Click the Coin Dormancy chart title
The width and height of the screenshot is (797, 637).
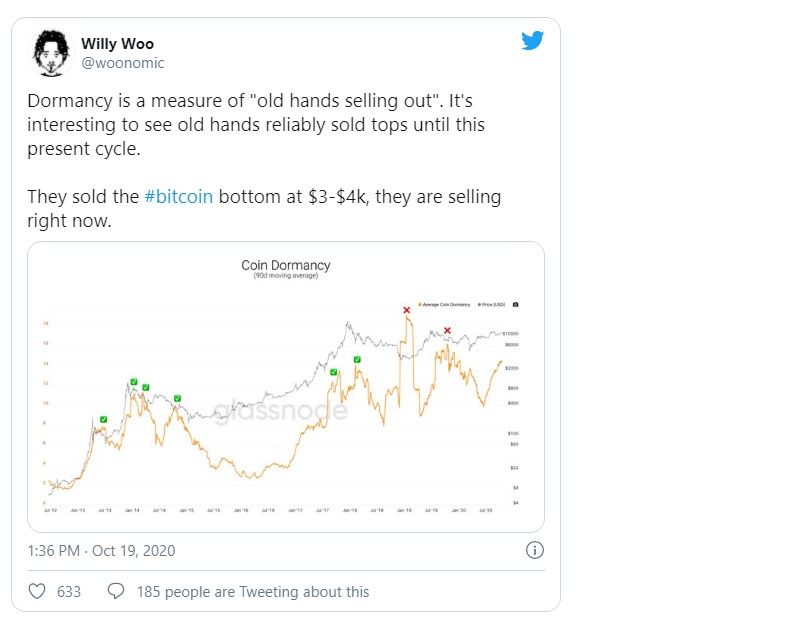click(x=285, y=265)
